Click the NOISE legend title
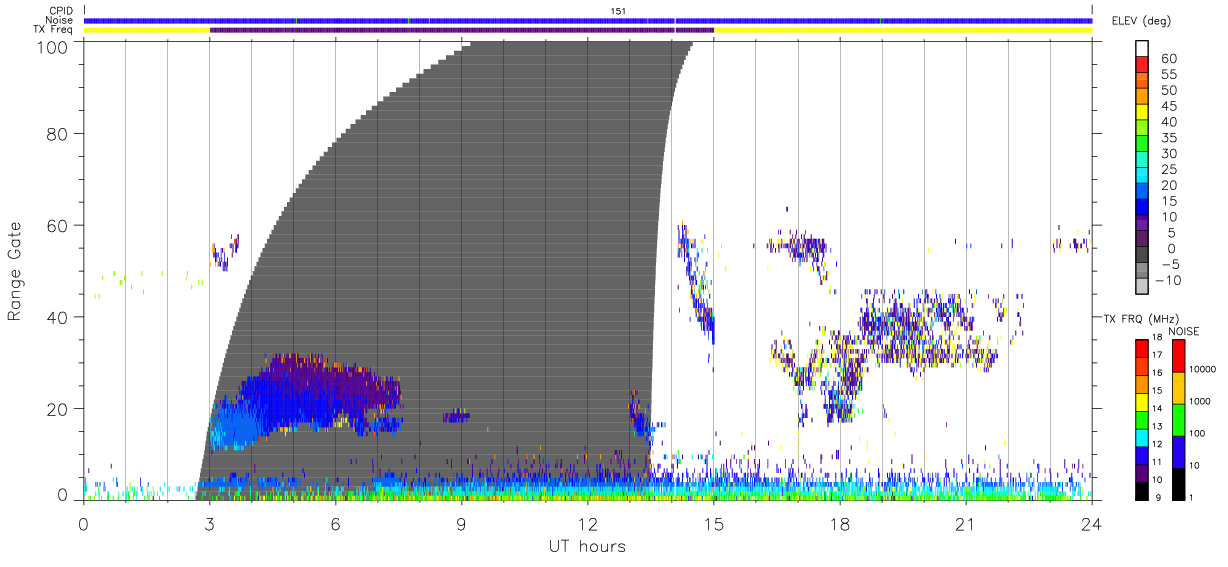 [x=1184, y=331]
